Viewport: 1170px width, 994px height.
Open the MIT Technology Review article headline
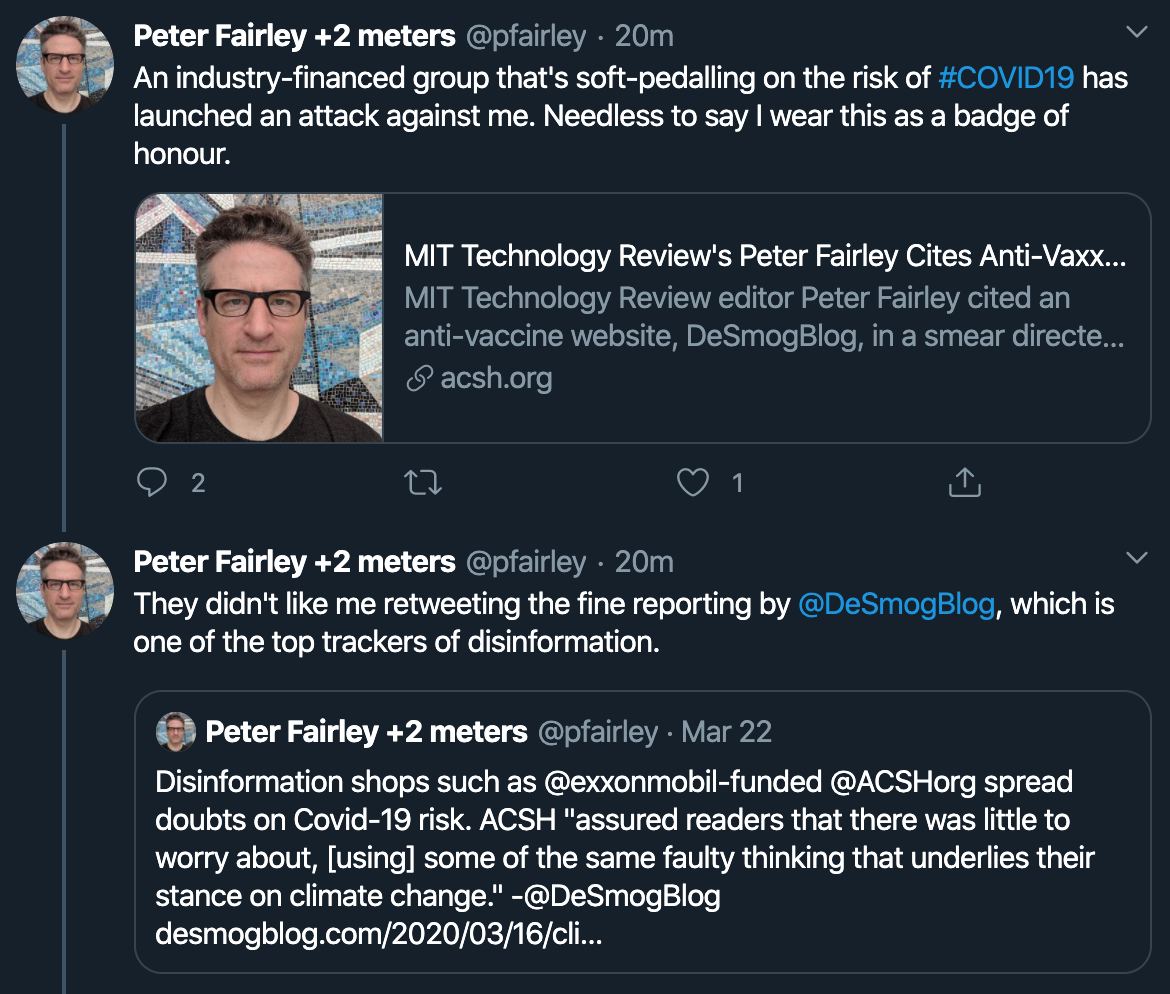(x=765, y=256)
